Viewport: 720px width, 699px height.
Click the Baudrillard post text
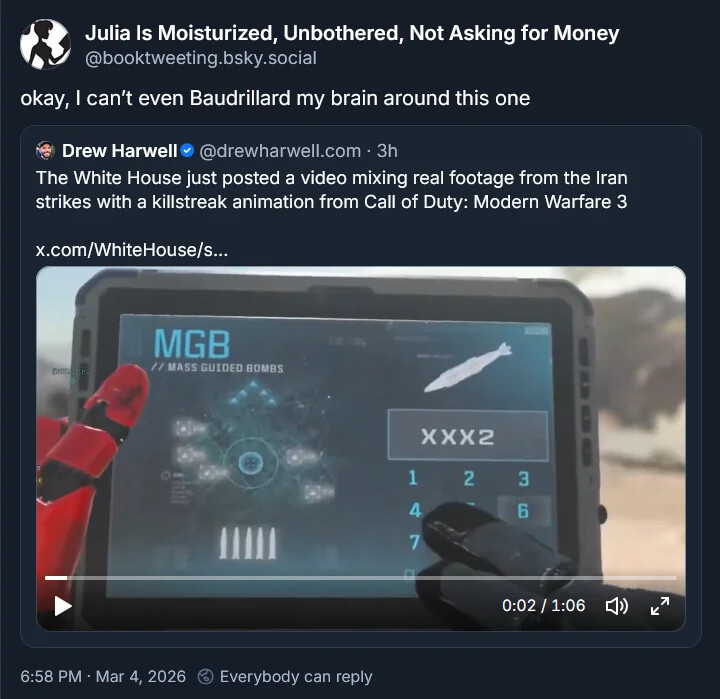pos(275,98)
